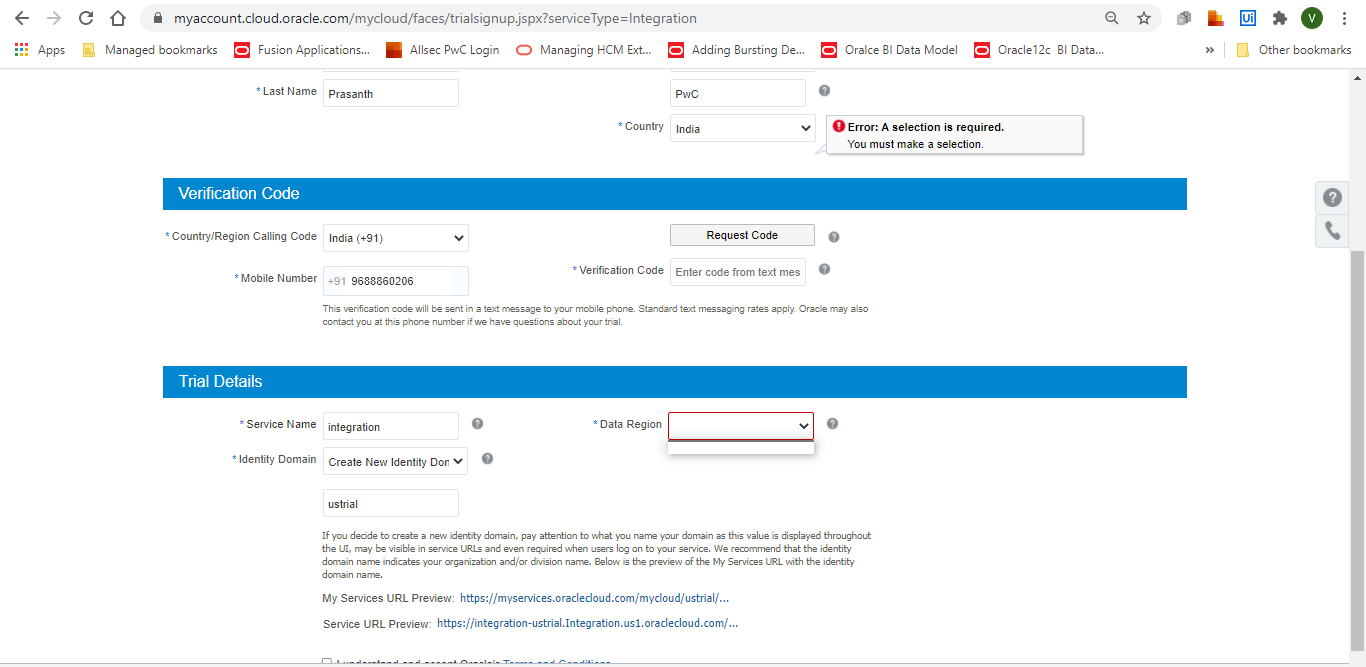Click the help icon beside Data Region
Screen dimensions: 1366x667
832,423
